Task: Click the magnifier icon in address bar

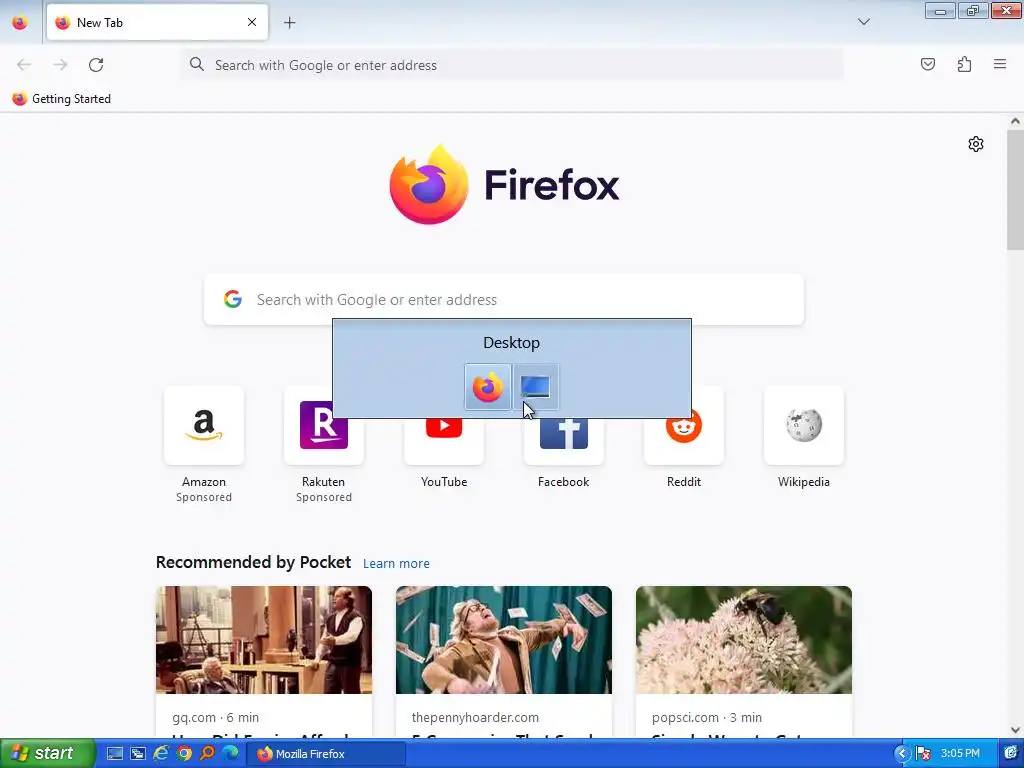Action: point(197,64)
